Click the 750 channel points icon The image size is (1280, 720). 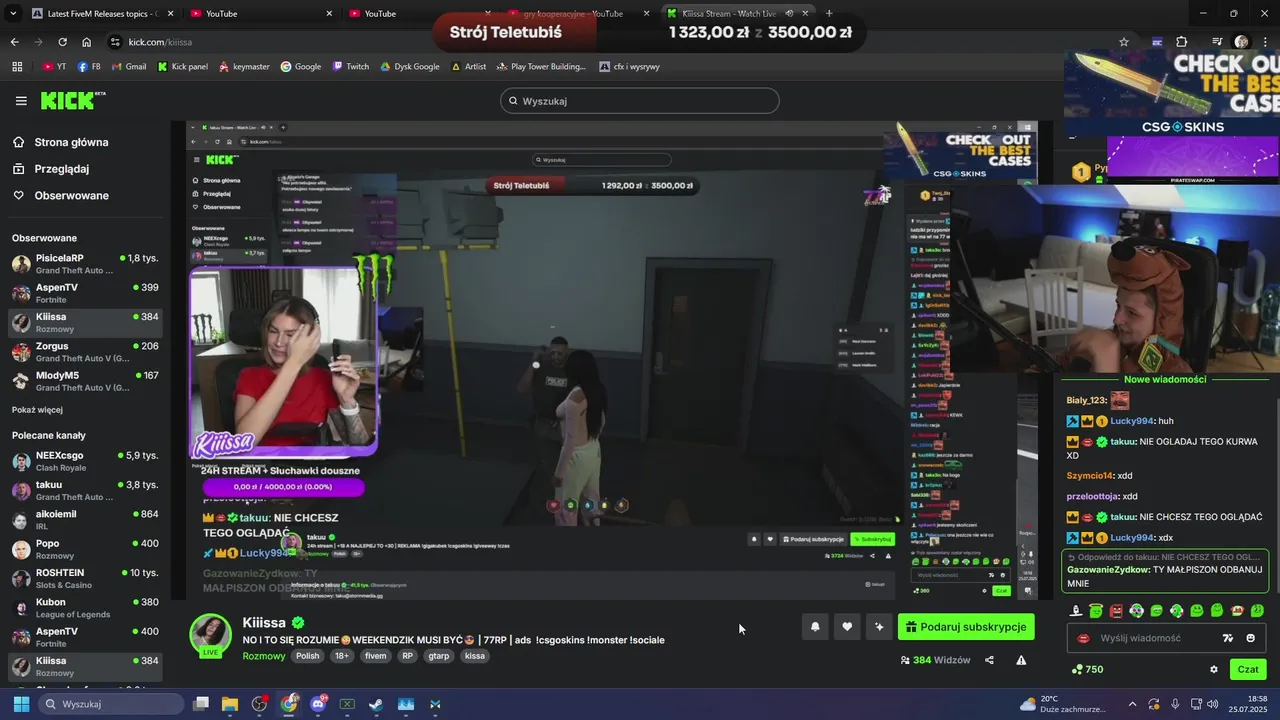tap(1077, 670)
